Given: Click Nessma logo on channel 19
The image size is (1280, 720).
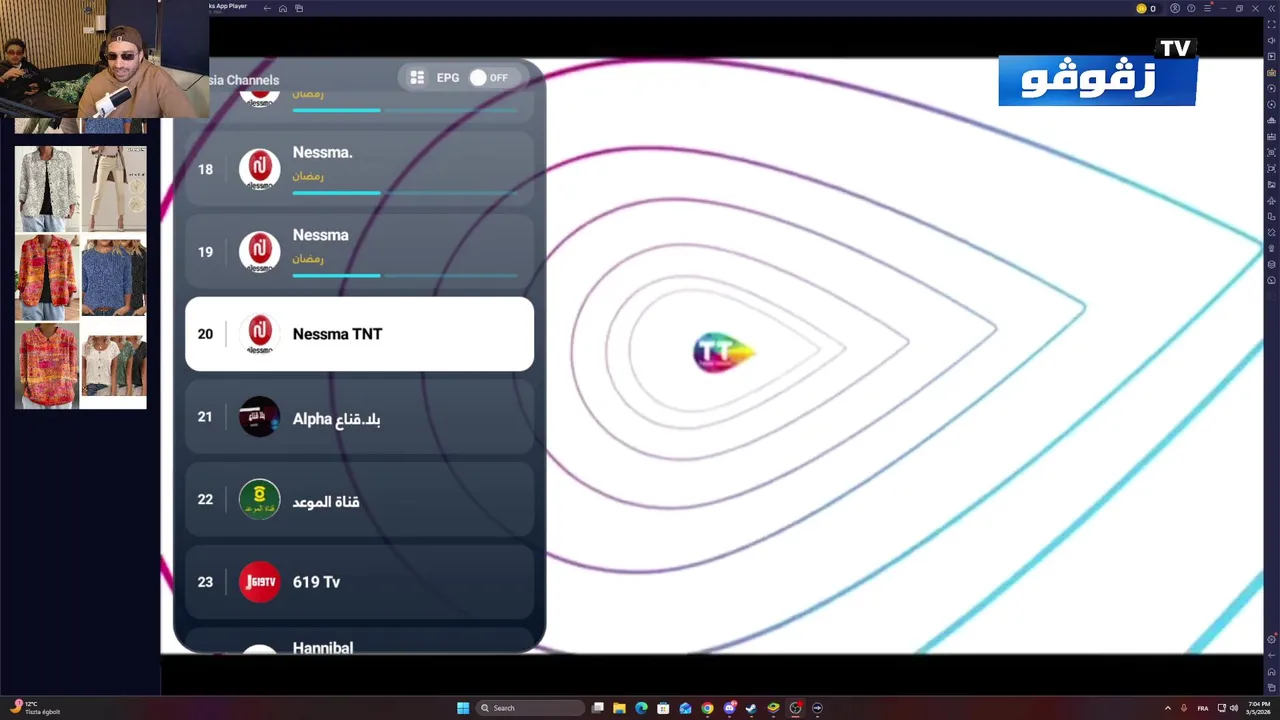Looking at the screenshot, I should [259, 252].
